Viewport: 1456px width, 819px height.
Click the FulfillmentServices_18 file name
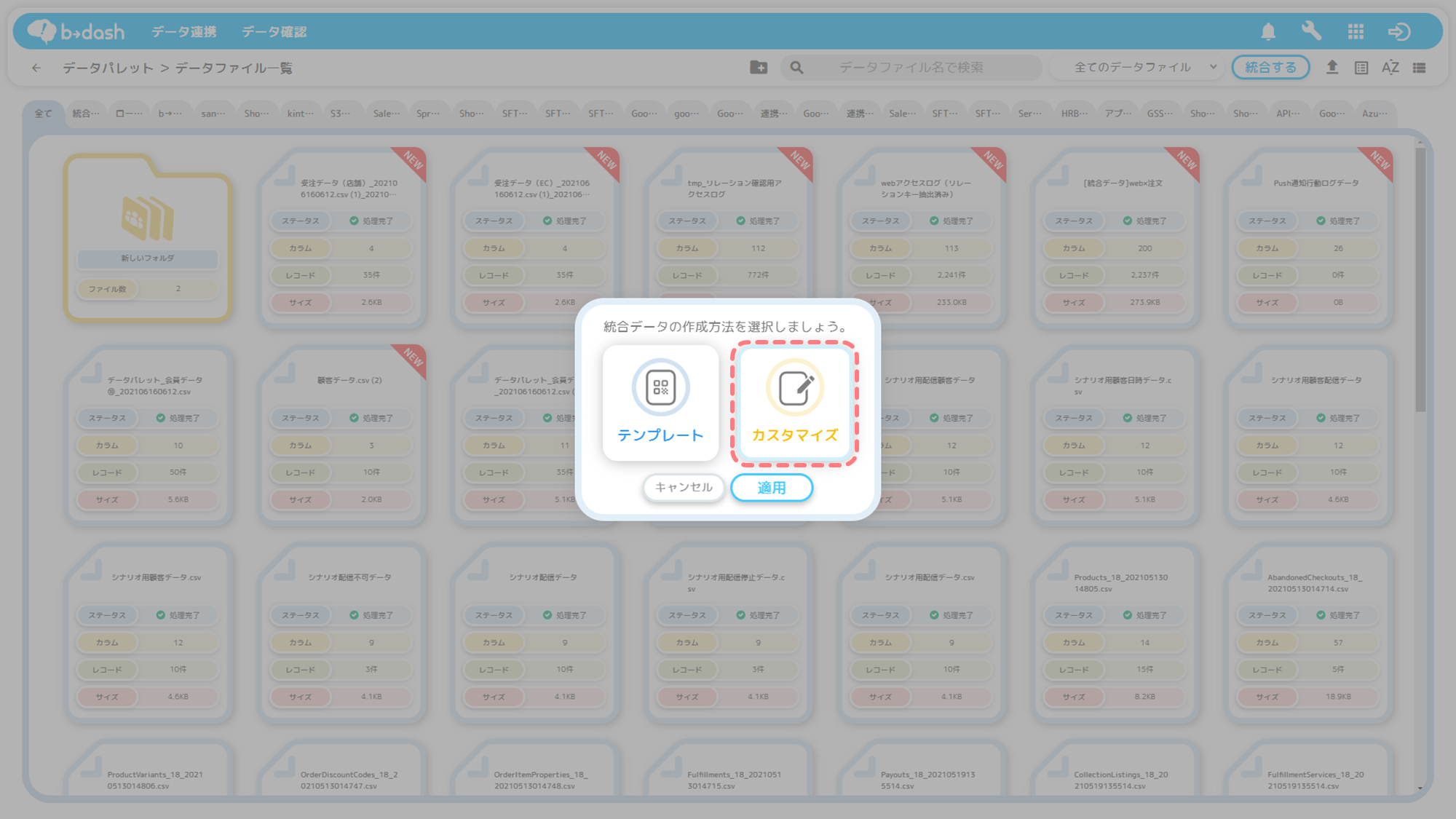[1315, 780]
